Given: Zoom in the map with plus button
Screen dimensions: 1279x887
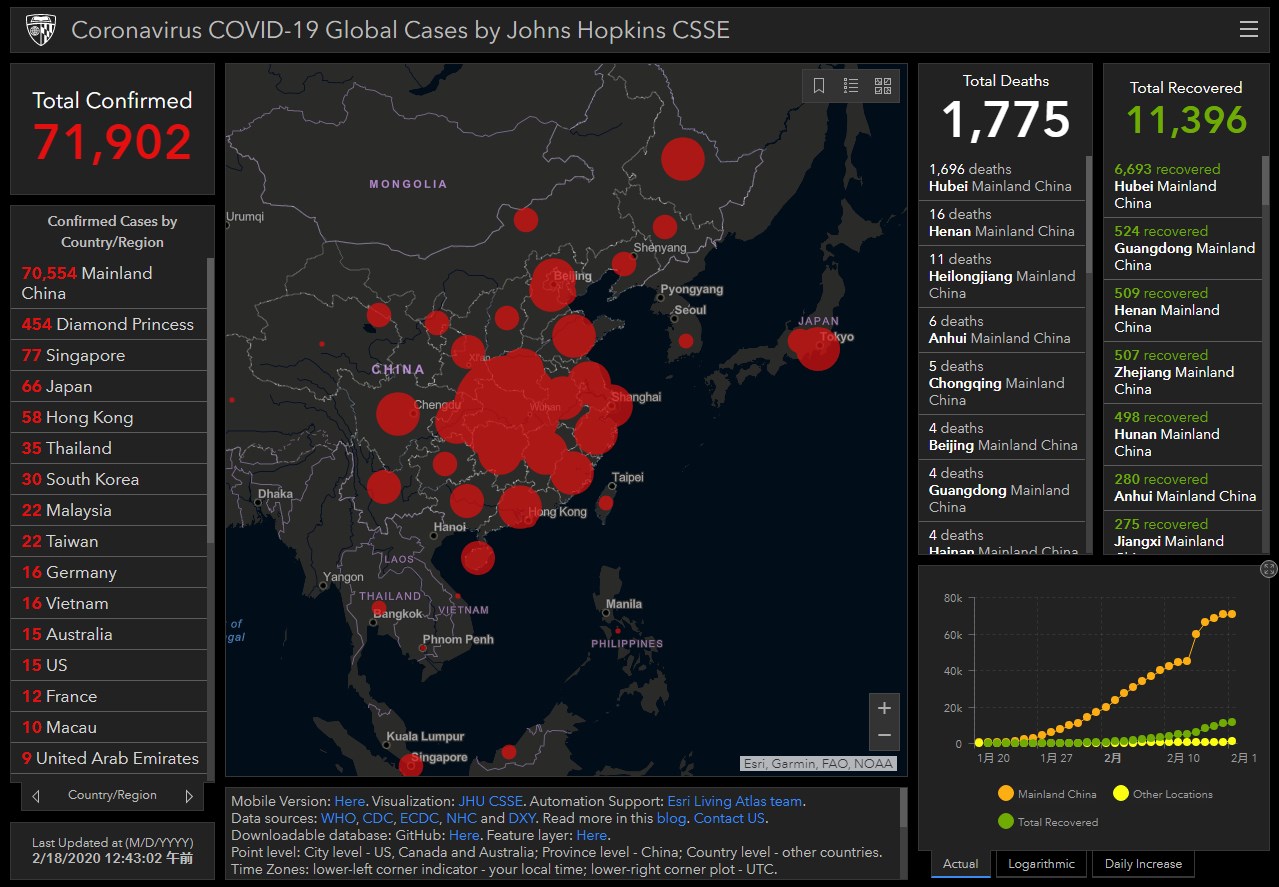Looking at the screenshot, I should (x=884, y=708).
